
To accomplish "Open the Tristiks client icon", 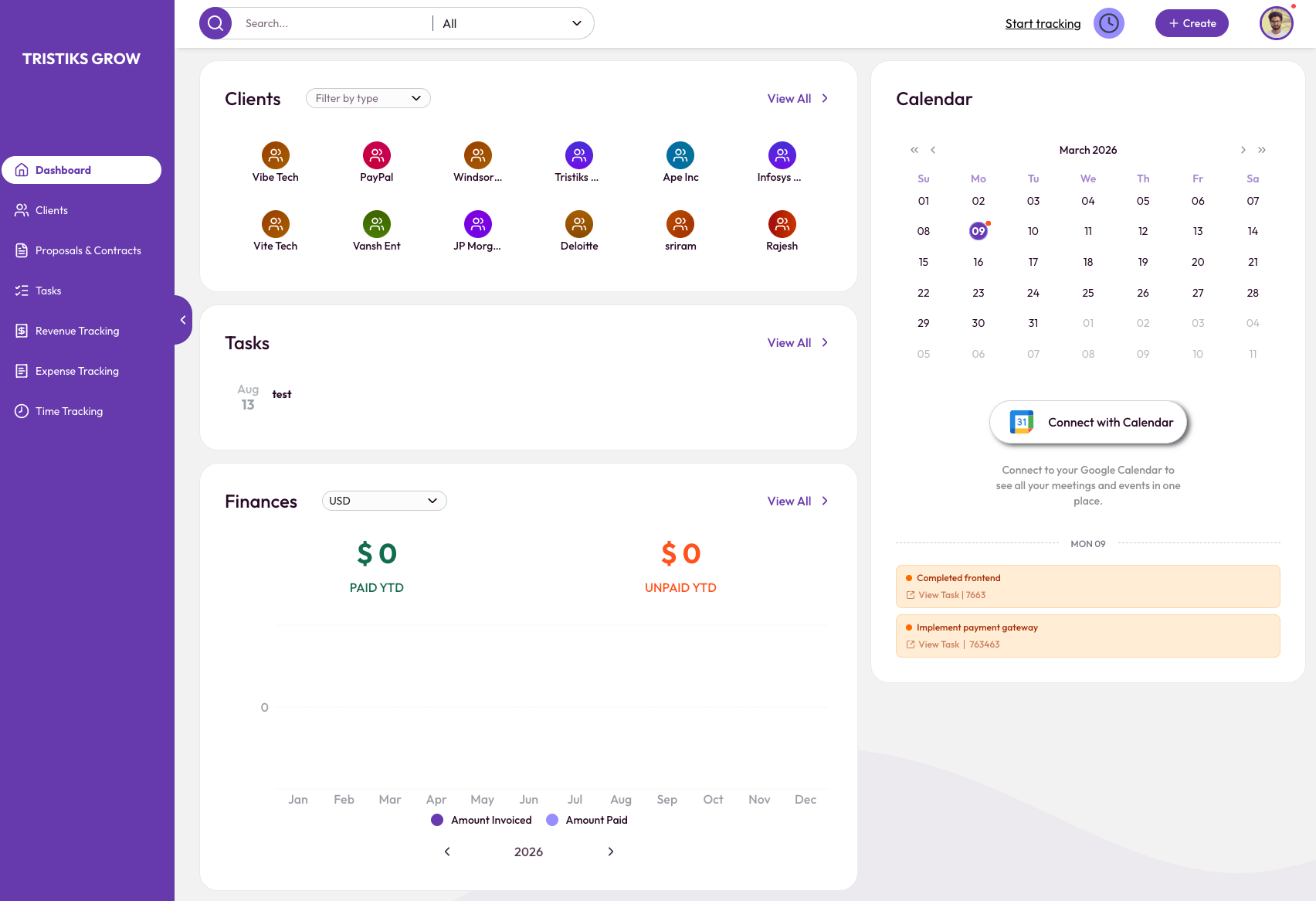I will pos(579,155).
